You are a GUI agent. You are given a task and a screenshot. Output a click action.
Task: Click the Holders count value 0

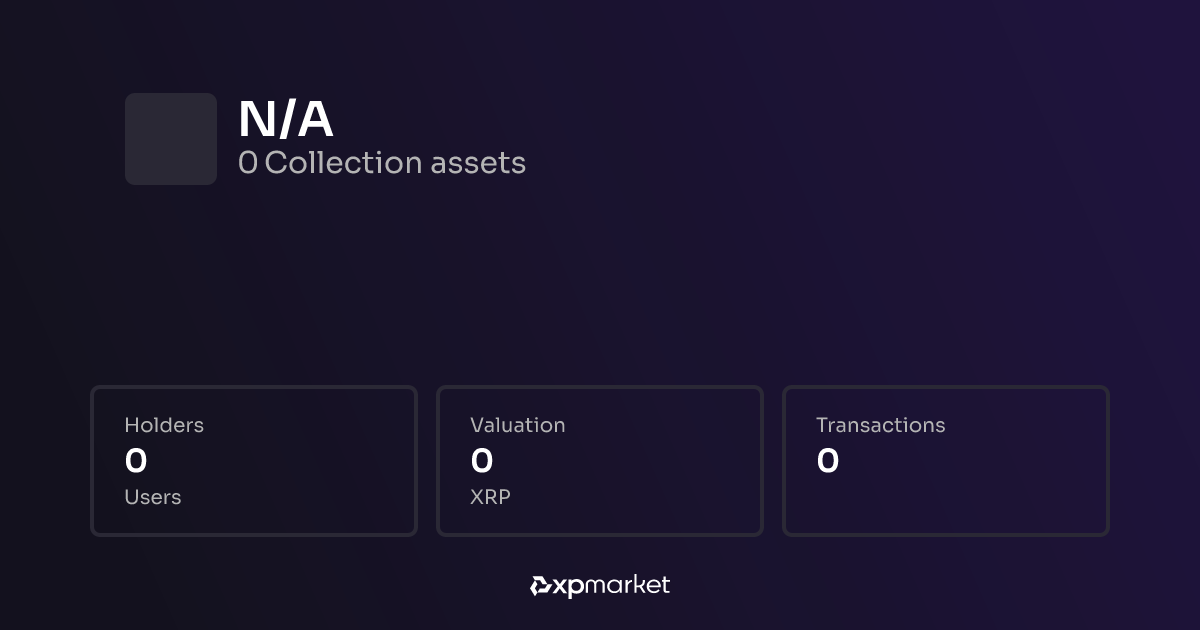[x=136, y=461]
